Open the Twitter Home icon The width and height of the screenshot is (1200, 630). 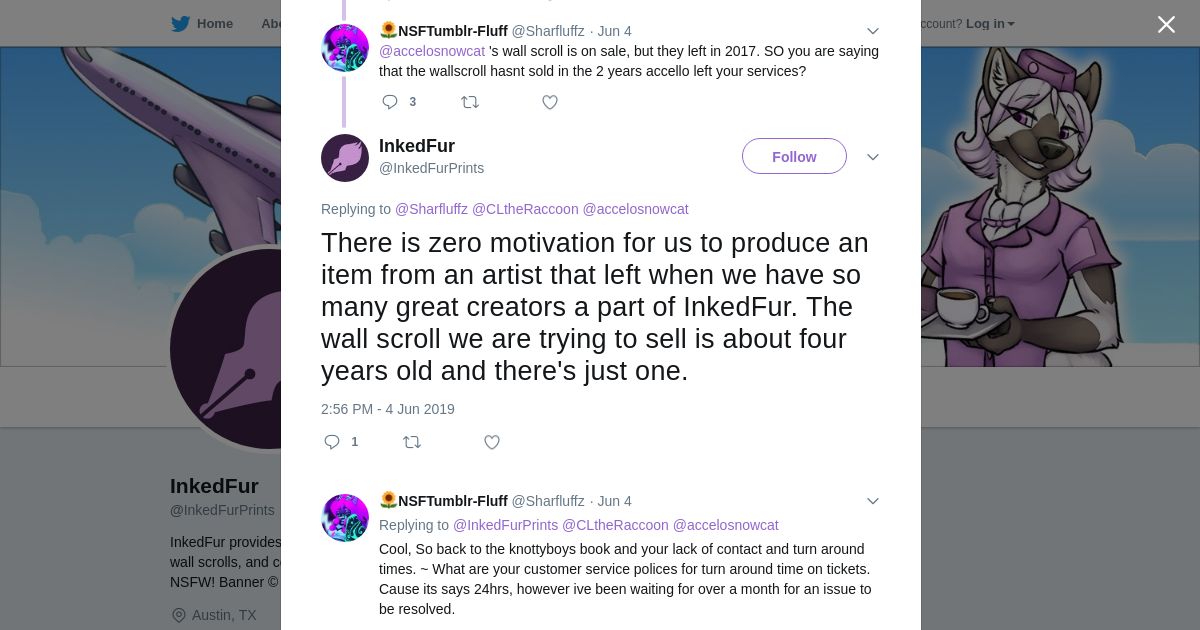pos(181,24)
